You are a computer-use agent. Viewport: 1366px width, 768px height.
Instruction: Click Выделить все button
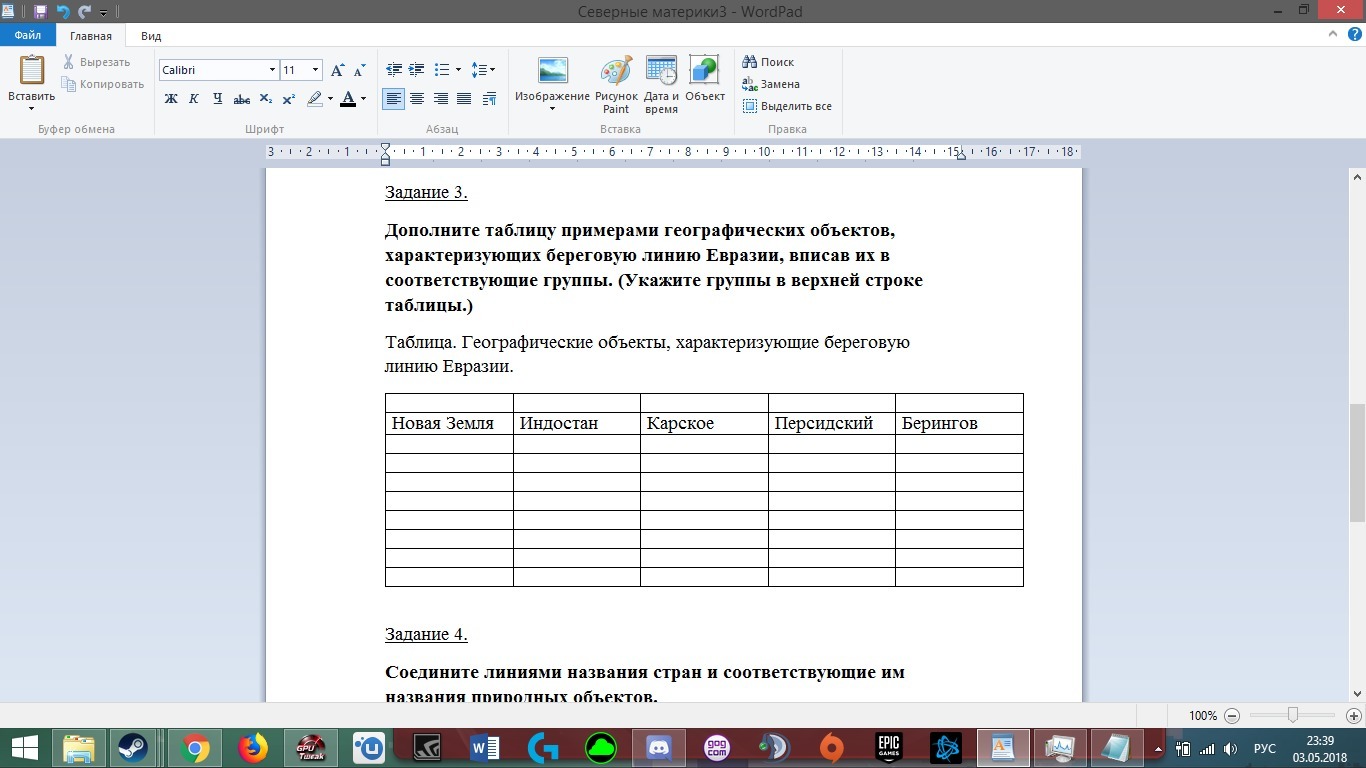[x=787, y=106]
